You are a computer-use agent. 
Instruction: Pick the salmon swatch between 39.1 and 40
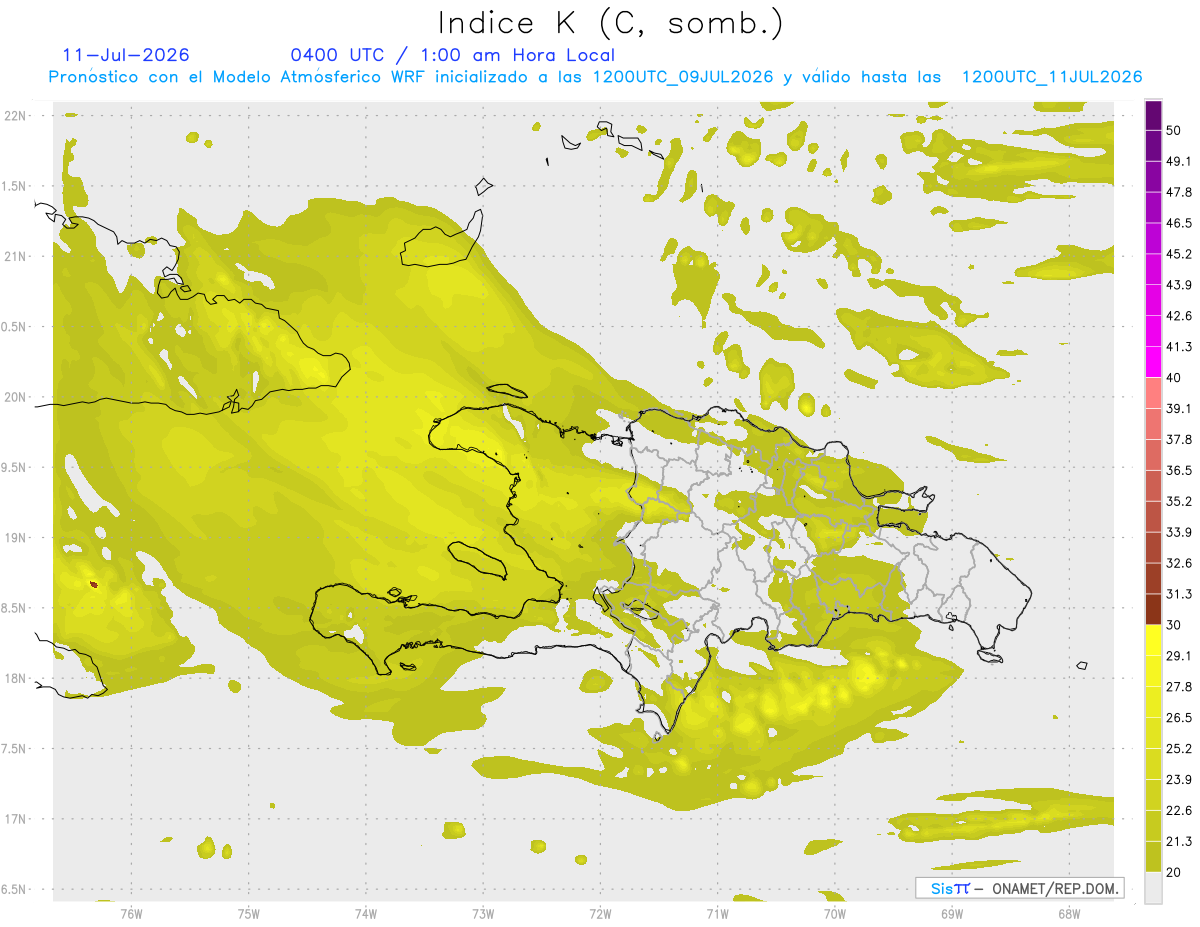(1153, 393)
